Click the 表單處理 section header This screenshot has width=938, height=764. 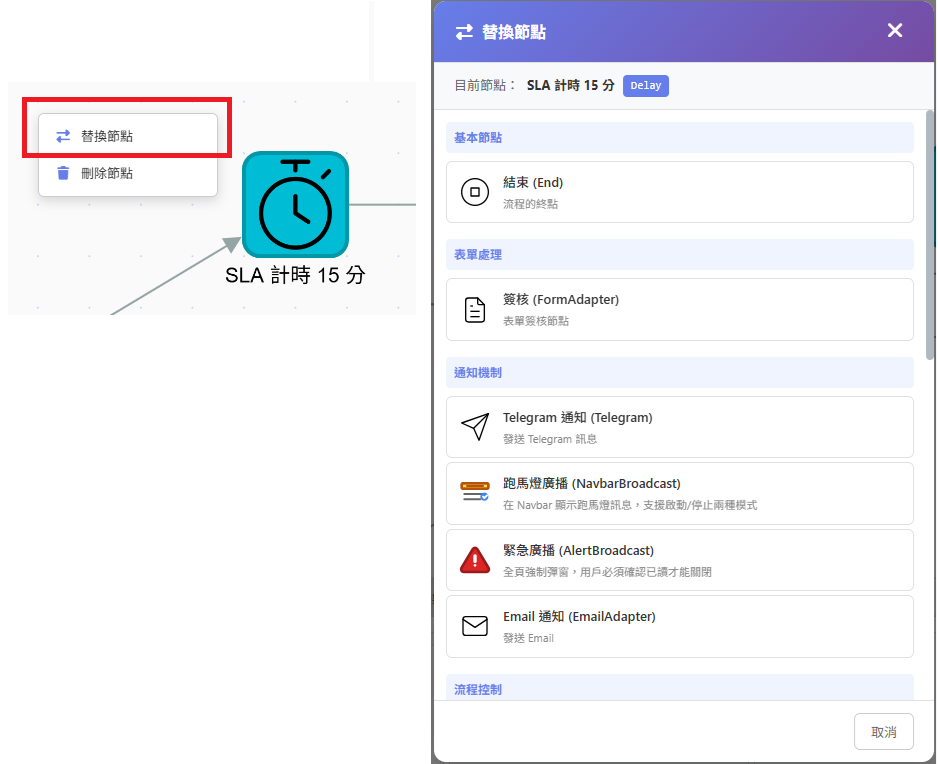(x=680, y=255)
